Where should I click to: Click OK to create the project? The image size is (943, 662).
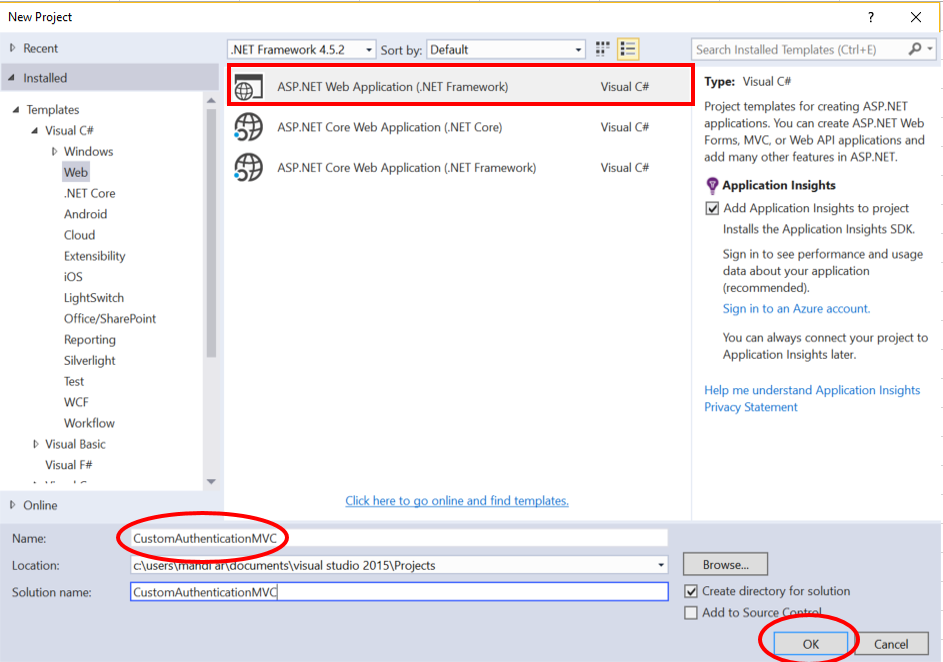click(811, 644)
